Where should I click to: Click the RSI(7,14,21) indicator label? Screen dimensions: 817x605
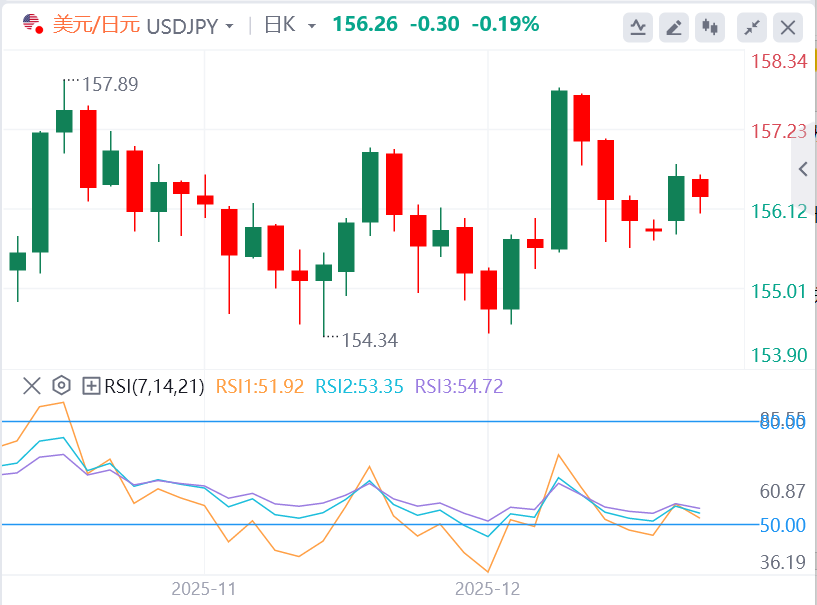pyautogui.click(x=155, y=386)
